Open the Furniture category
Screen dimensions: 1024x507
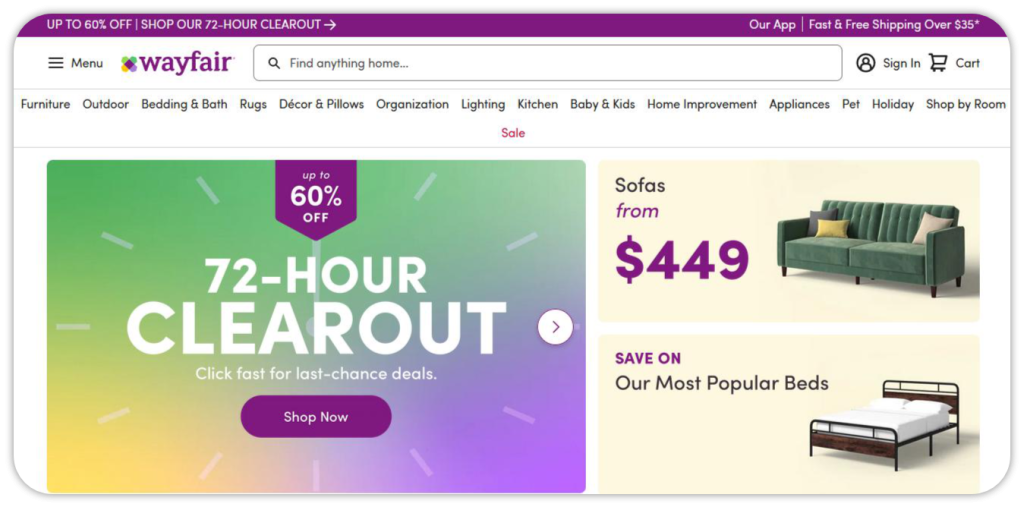click(45, 104)
